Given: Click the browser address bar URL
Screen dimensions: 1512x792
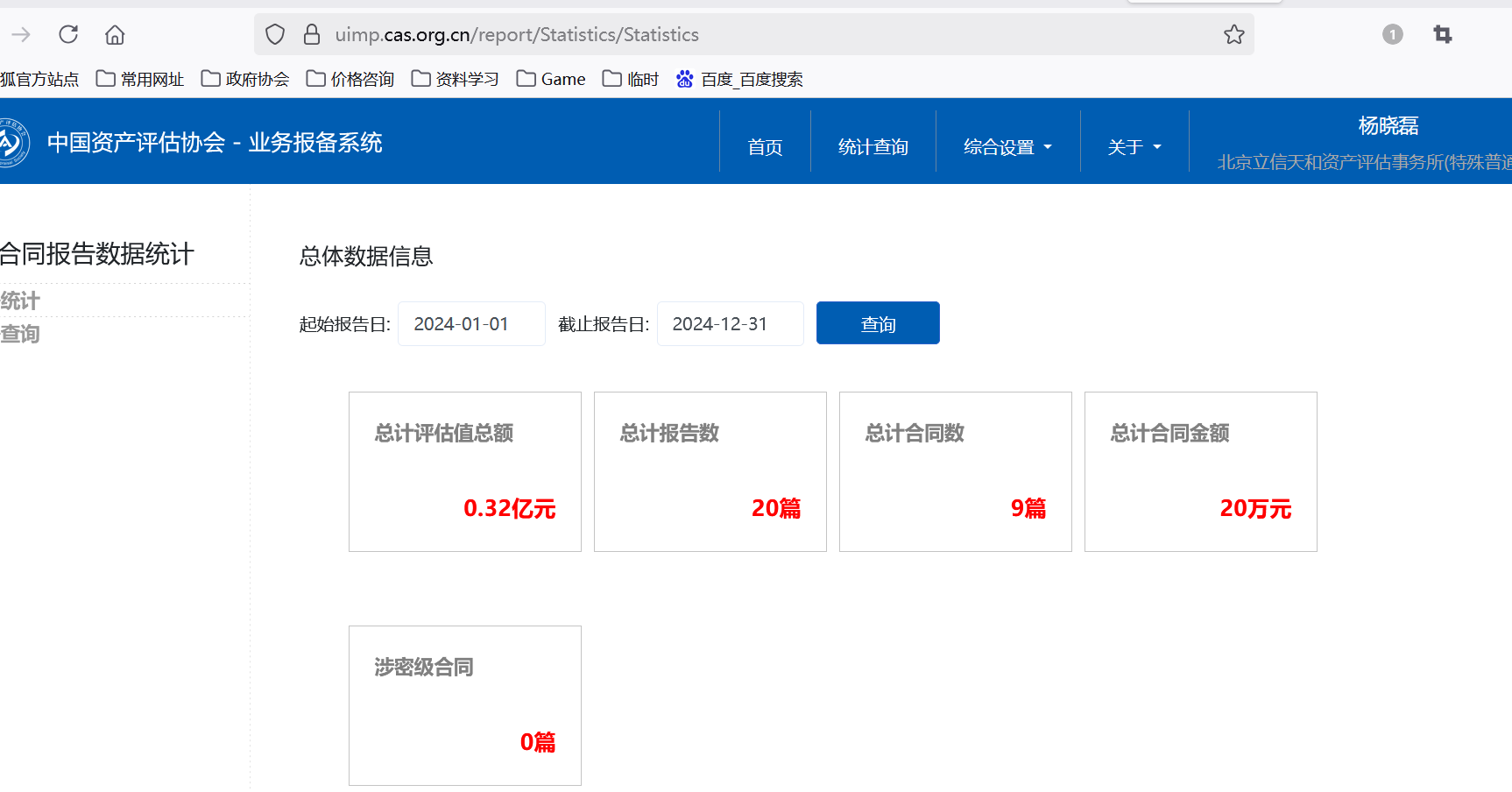Looking at the screenshot, I should coord(517,35).
